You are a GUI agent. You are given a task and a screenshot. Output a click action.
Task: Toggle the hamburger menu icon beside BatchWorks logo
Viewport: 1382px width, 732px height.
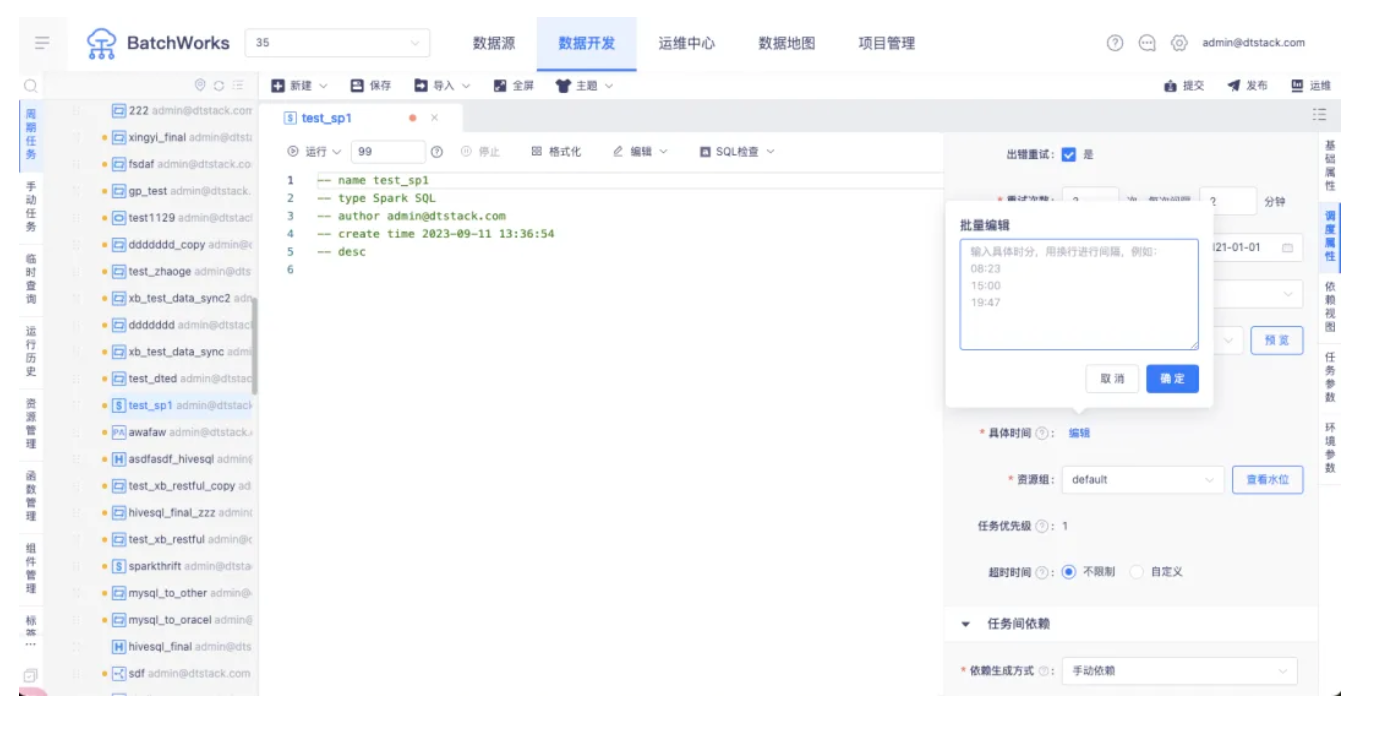42,43
